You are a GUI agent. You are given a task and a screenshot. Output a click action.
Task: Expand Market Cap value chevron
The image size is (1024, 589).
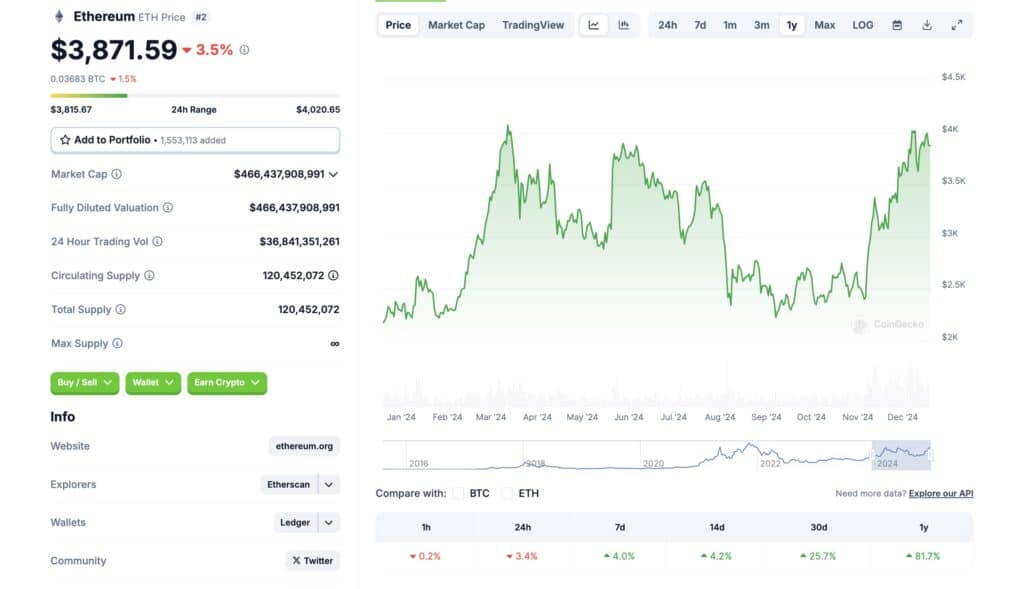tap(334, 174)
